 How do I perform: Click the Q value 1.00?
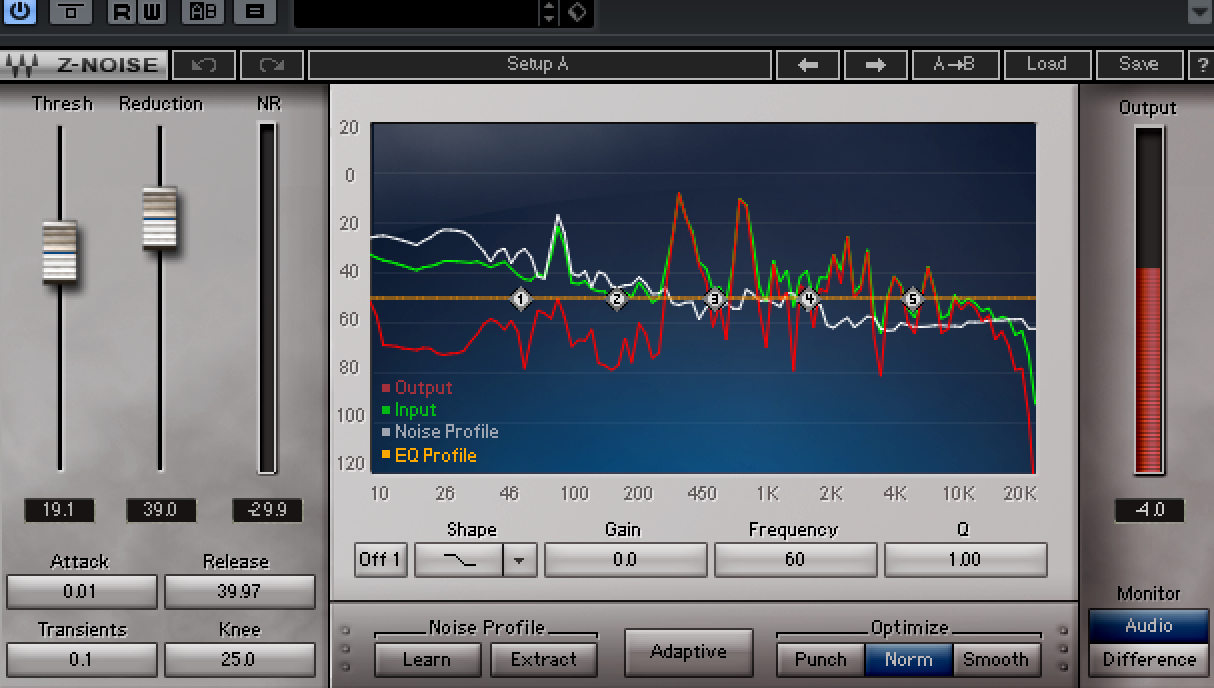(965, 560)
